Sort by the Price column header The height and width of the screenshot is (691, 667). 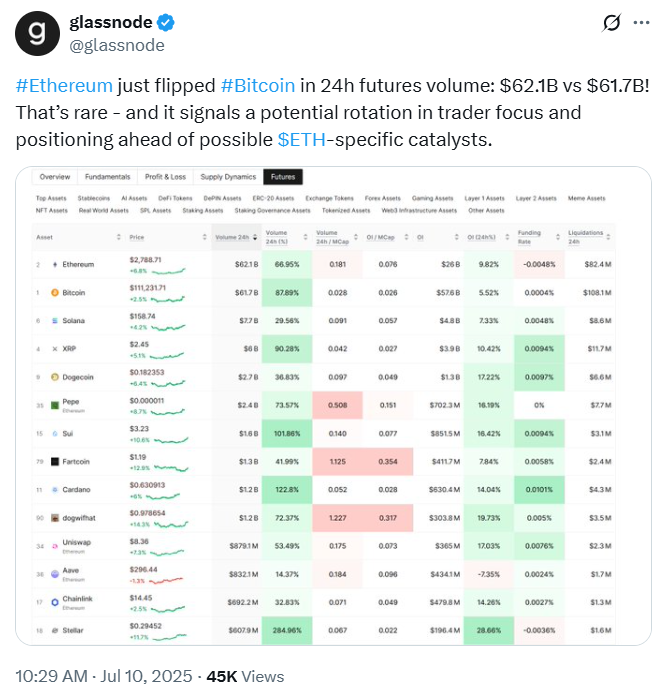point(137,238)
